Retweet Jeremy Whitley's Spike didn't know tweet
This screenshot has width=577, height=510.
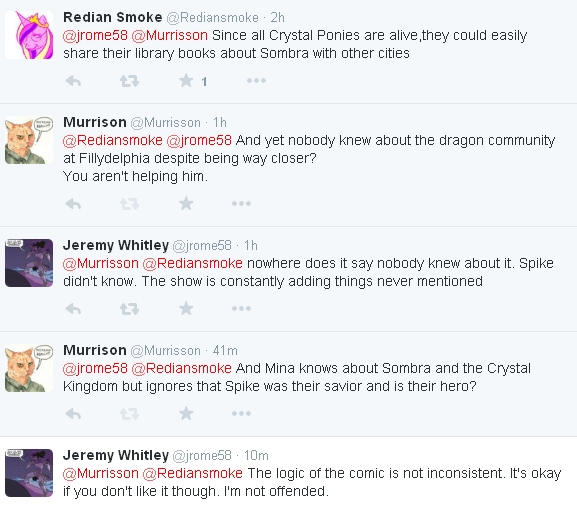[x=130, y=309]
